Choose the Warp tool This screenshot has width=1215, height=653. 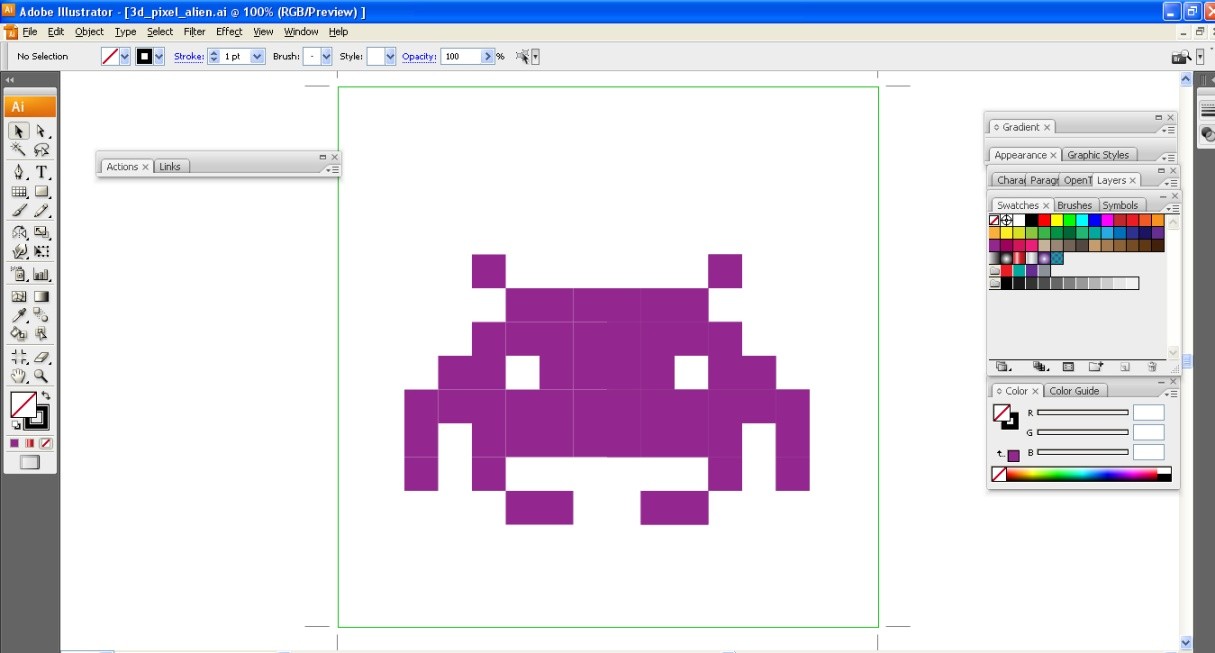(x=19, y=252)
